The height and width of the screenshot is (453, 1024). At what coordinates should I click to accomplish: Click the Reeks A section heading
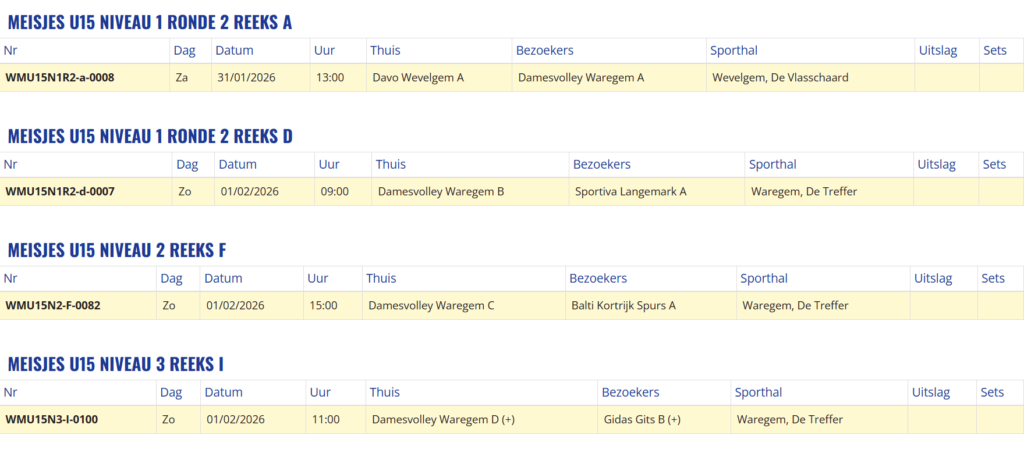150,22
